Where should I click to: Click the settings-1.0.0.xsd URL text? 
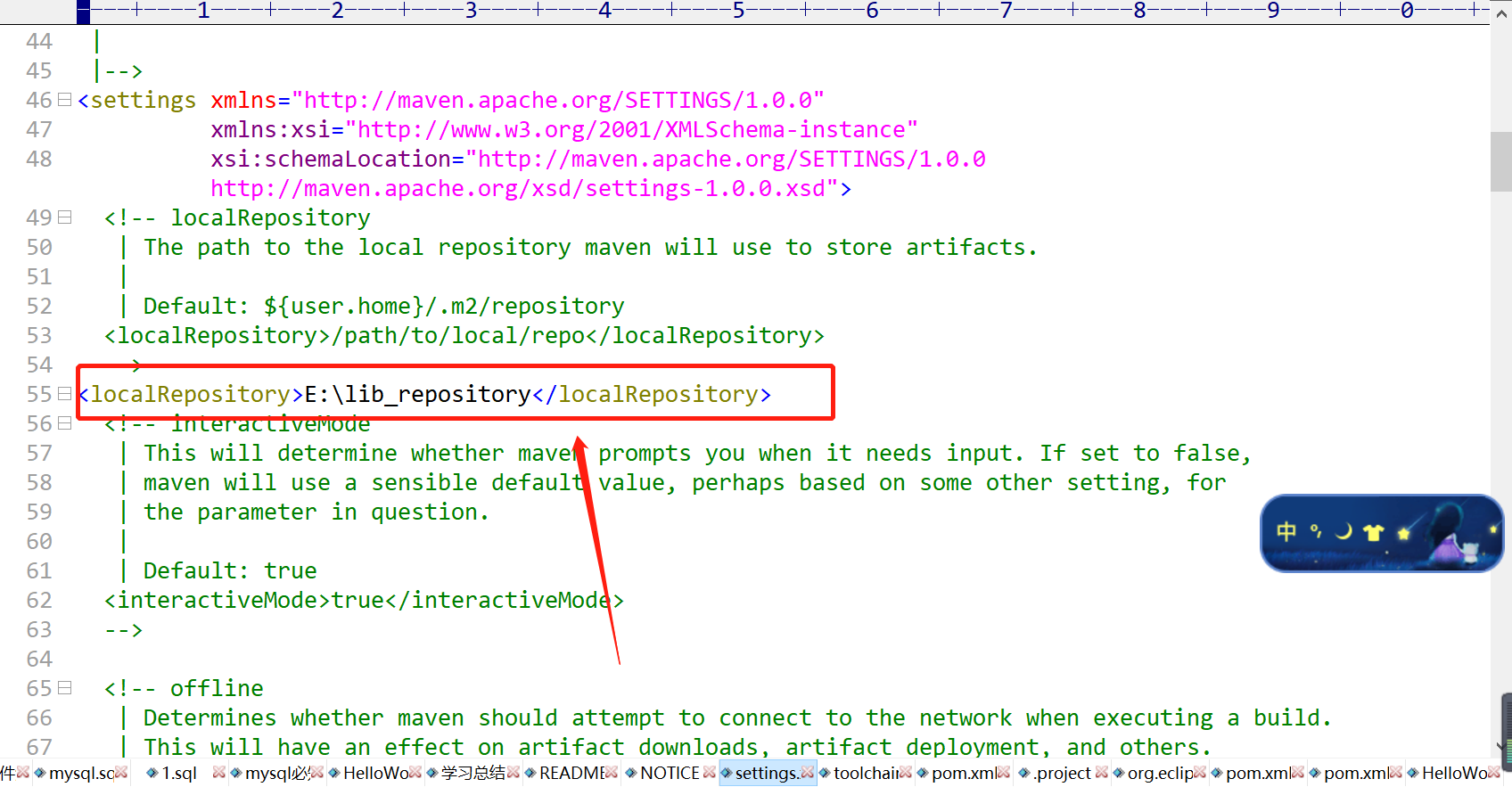click(x=525, y=188)
